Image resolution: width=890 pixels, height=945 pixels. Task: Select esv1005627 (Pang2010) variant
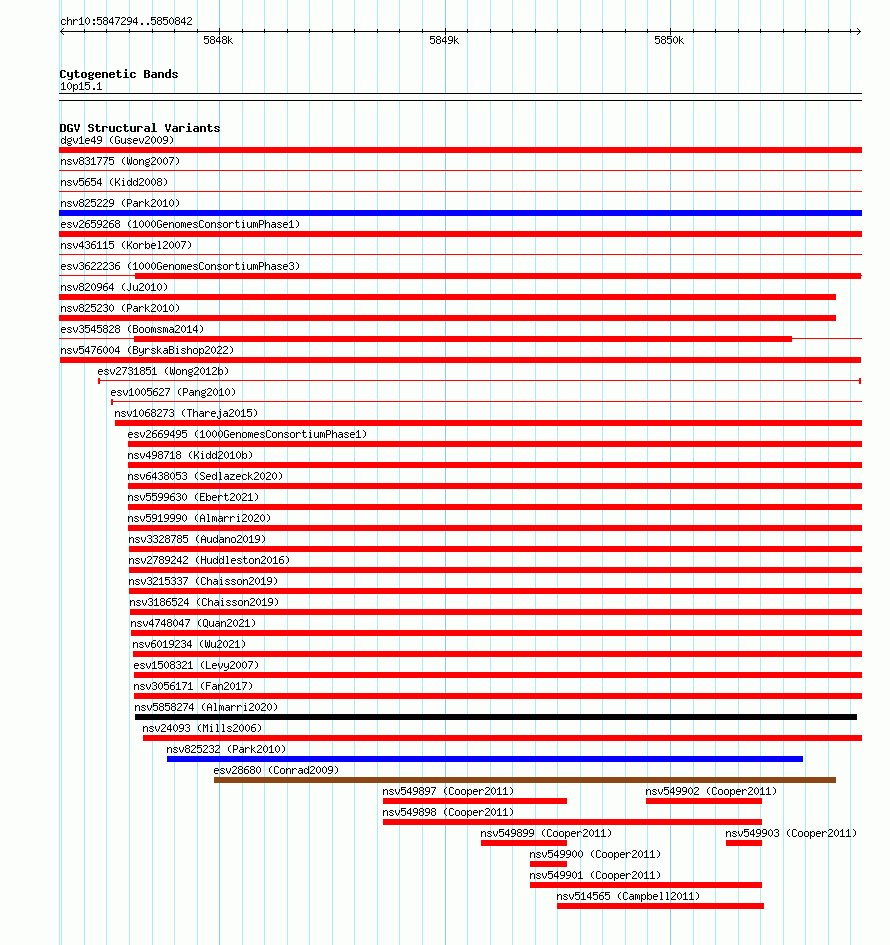click(173, 393)
